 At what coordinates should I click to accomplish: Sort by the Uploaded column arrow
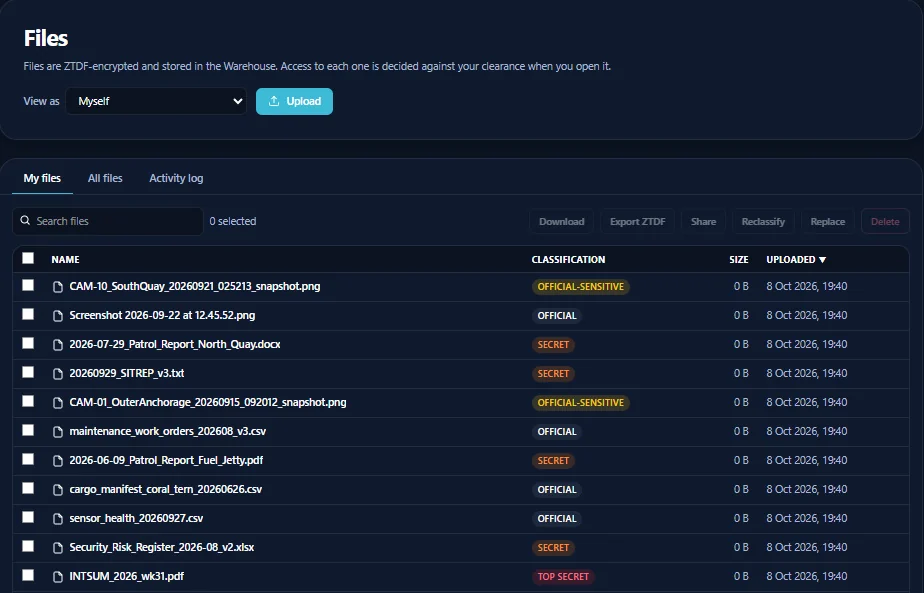823,259
